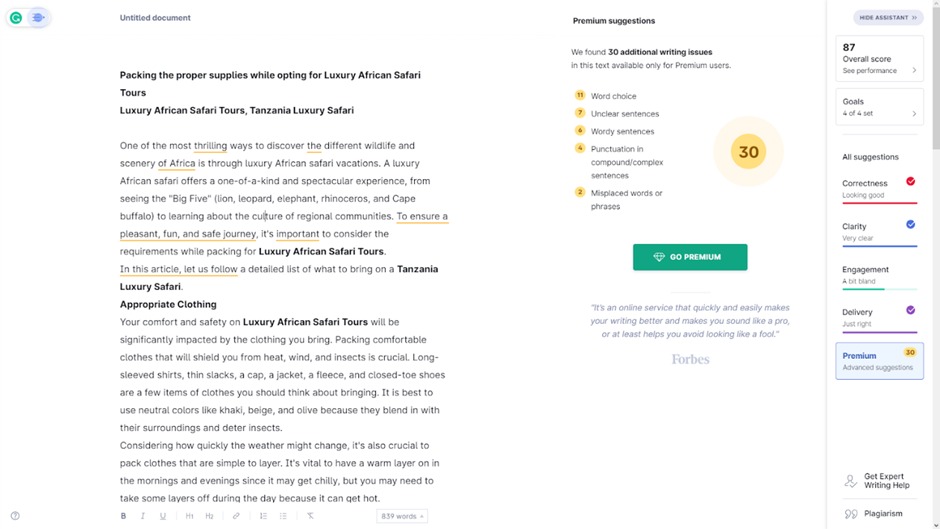
Task: Apply Heading 1 style
Action: pos(189,516)
